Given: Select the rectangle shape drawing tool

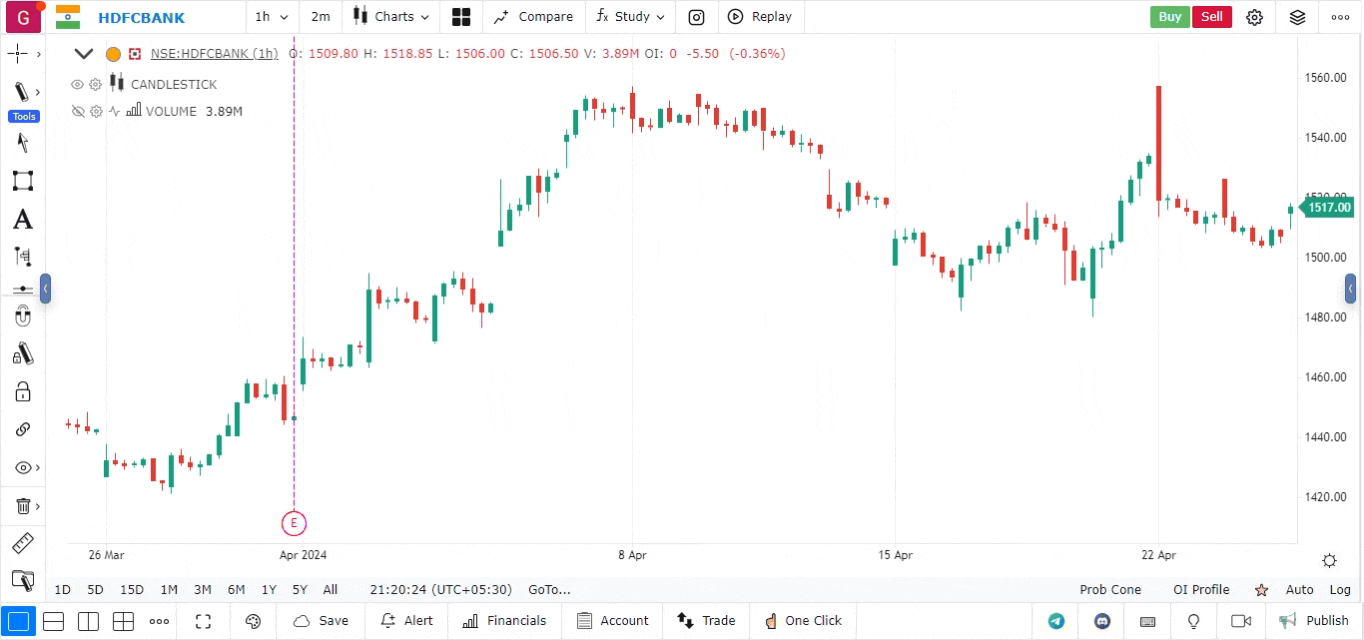Looking at the screenshot, I should pyautogui.click(x=22, y=181).
